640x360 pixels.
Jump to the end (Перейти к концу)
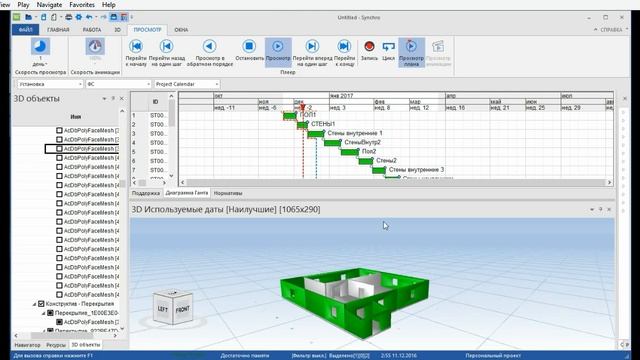pyautogui.click(x=344, y=46)
